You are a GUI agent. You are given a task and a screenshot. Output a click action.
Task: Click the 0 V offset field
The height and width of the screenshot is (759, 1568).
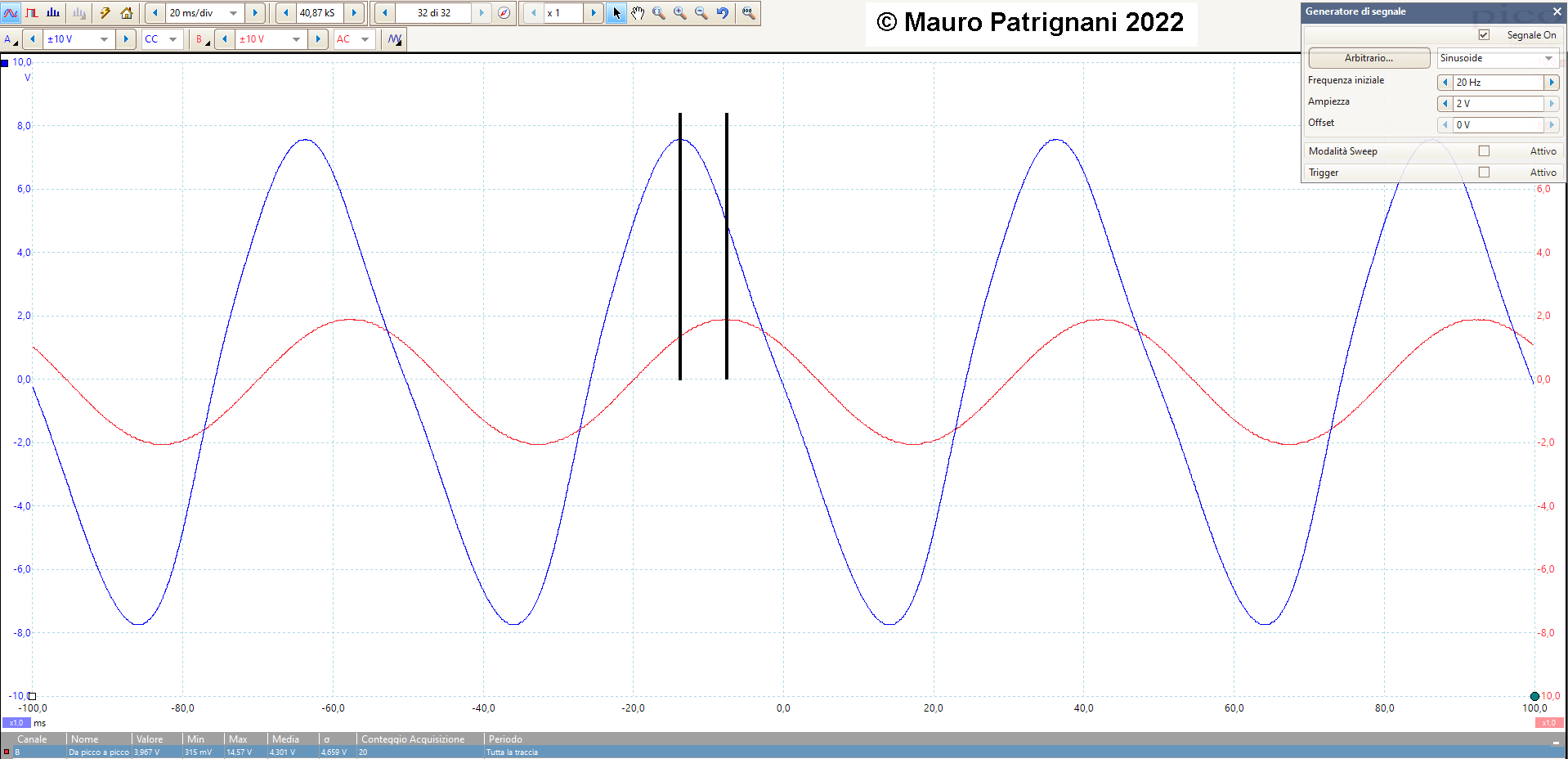pos(1499,125)
